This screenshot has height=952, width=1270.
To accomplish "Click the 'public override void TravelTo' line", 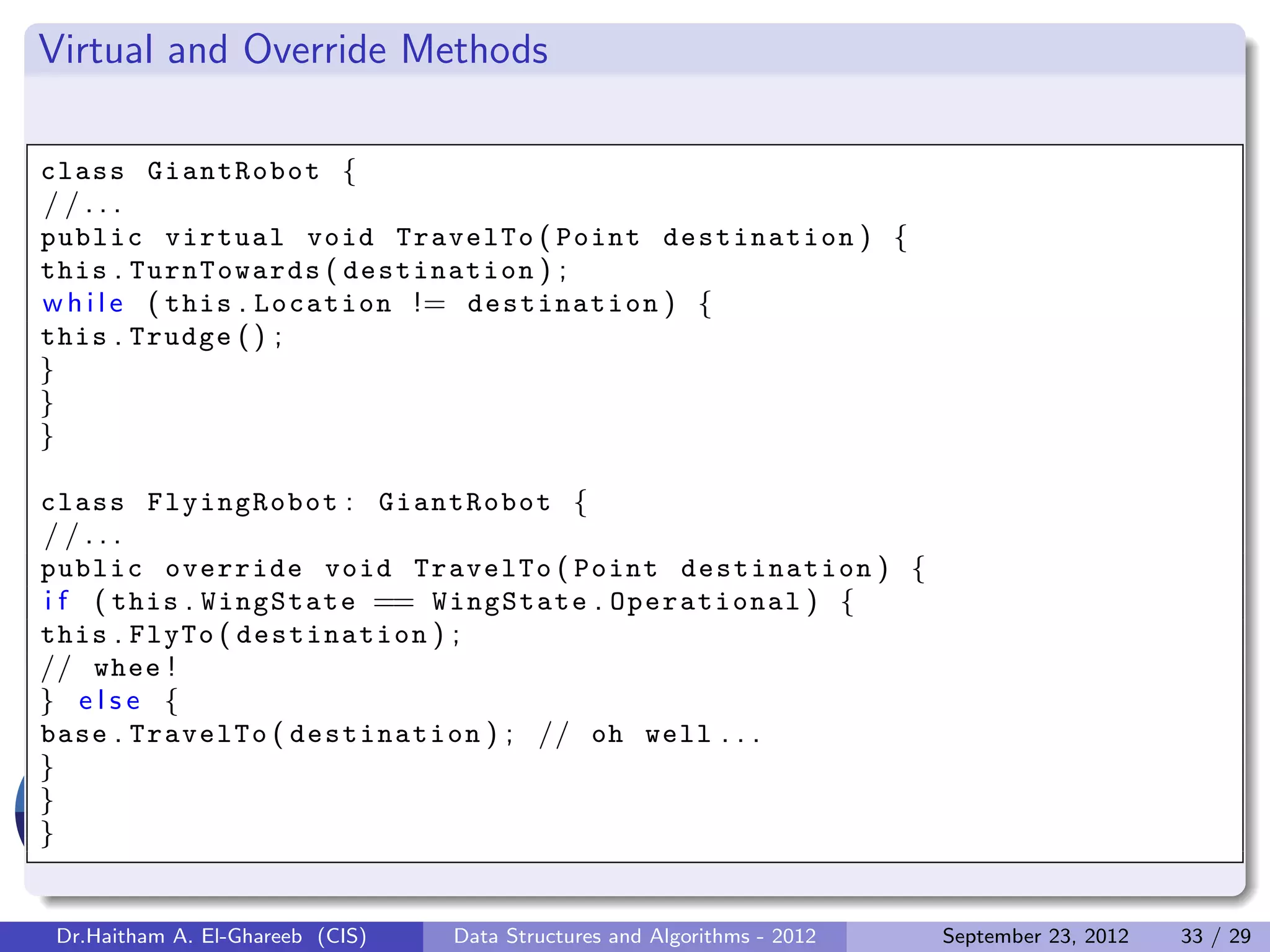I will [484, 569].
